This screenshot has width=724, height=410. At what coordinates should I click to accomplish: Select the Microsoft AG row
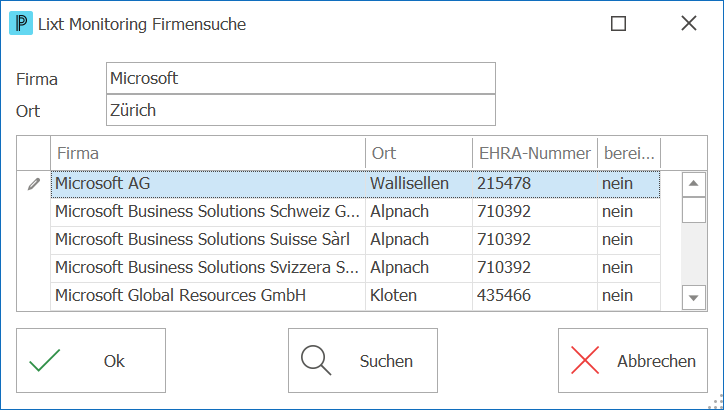click(356, 184)
